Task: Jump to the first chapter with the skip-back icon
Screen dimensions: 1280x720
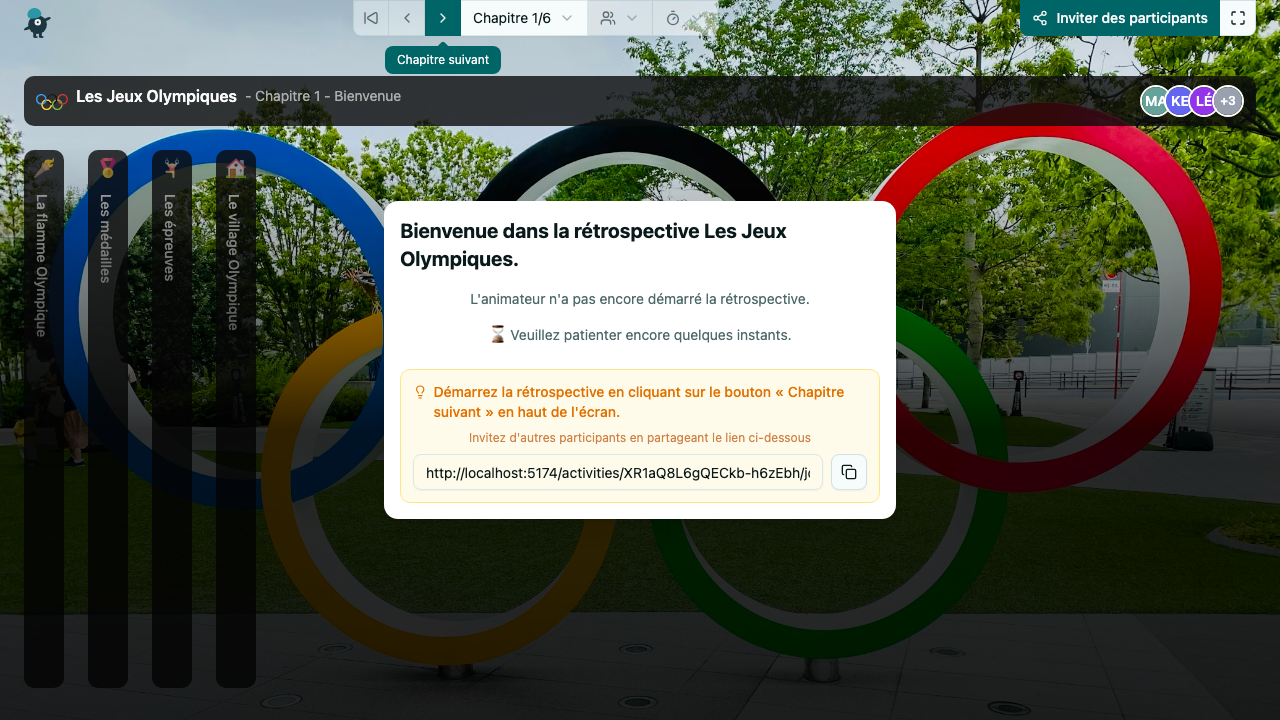Action: coord(370,17)
